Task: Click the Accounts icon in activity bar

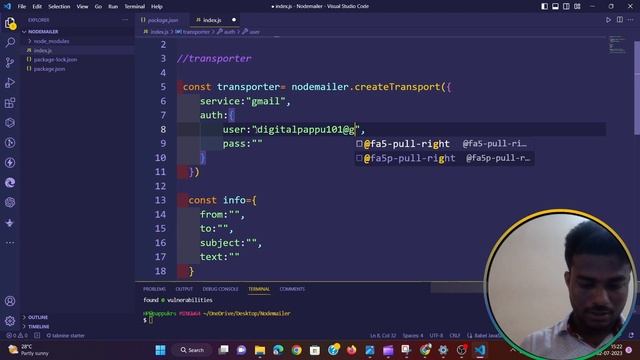Action: [10, 301]
